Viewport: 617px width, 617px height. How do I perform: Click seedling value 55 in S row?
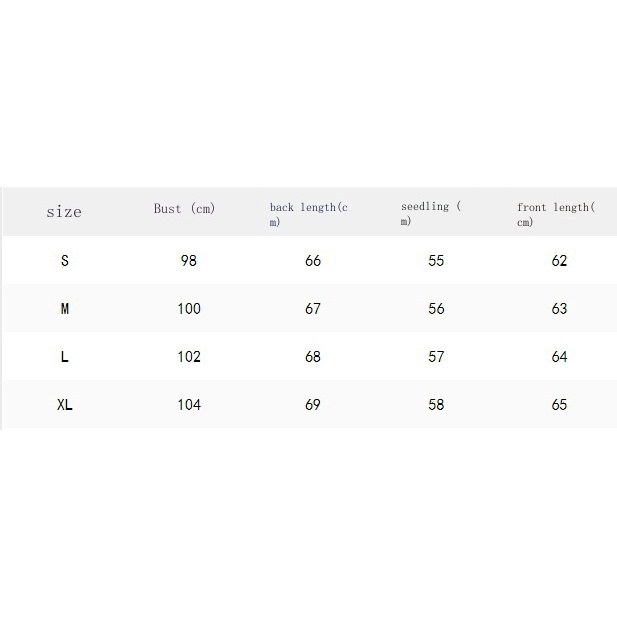pyautogui.click(x=436, y=261)
